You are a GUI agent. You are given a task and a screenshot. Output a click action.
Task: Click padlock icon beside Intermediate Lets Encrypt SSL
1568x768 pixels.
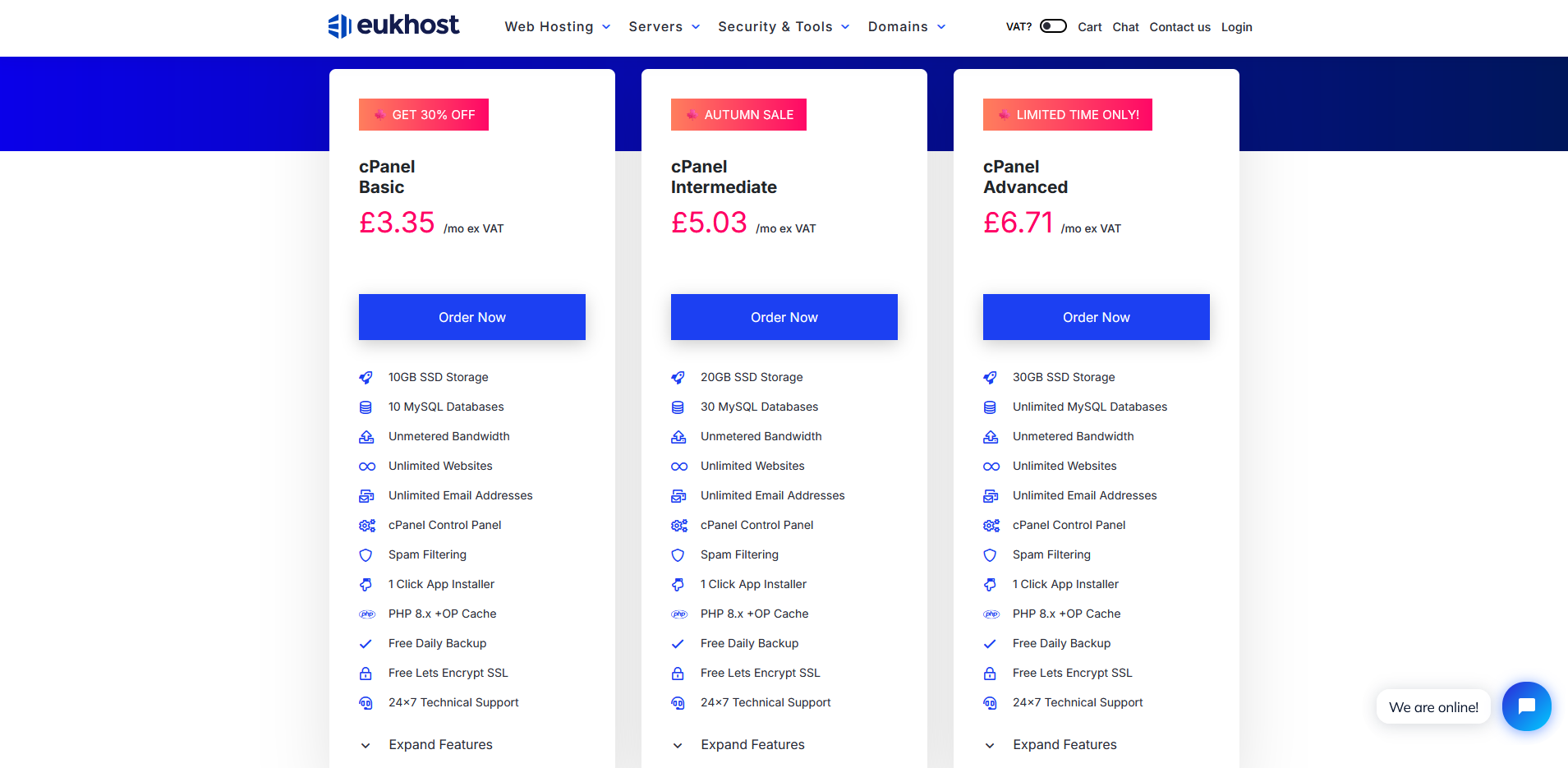click(678, 674)
